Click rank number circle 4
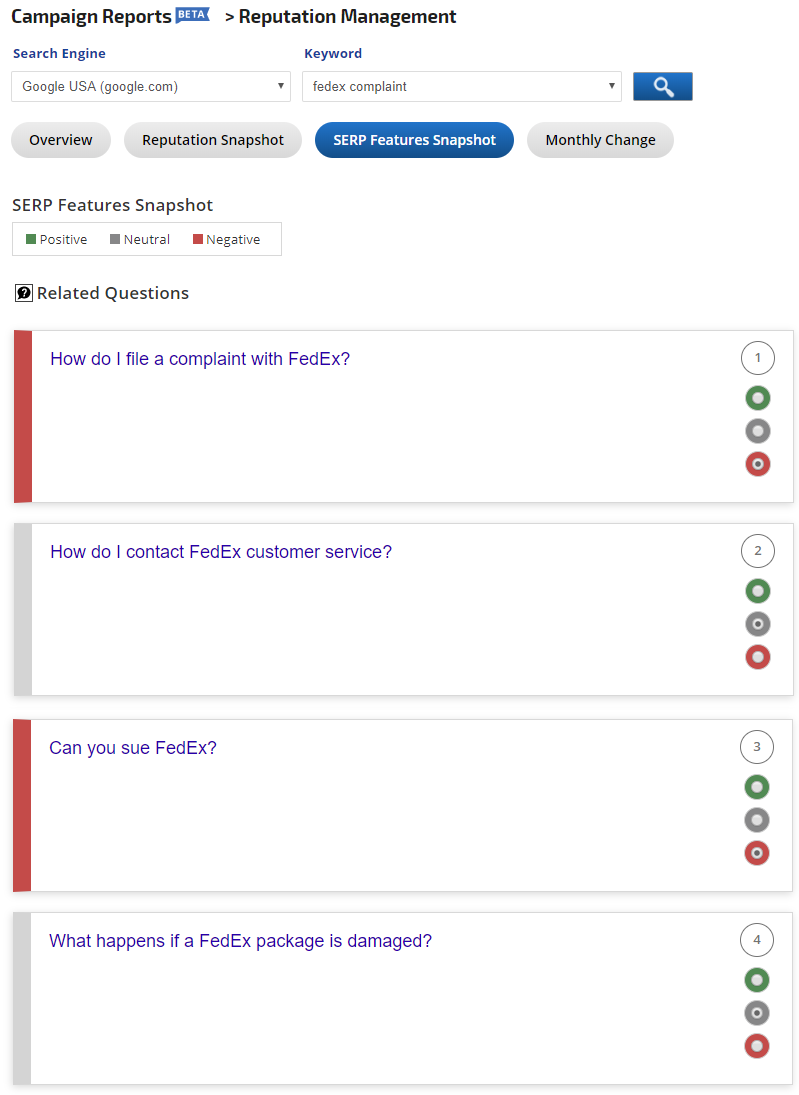Image resolution: width=799 pixels, height=1095 pixels. (x=757, y=940)
